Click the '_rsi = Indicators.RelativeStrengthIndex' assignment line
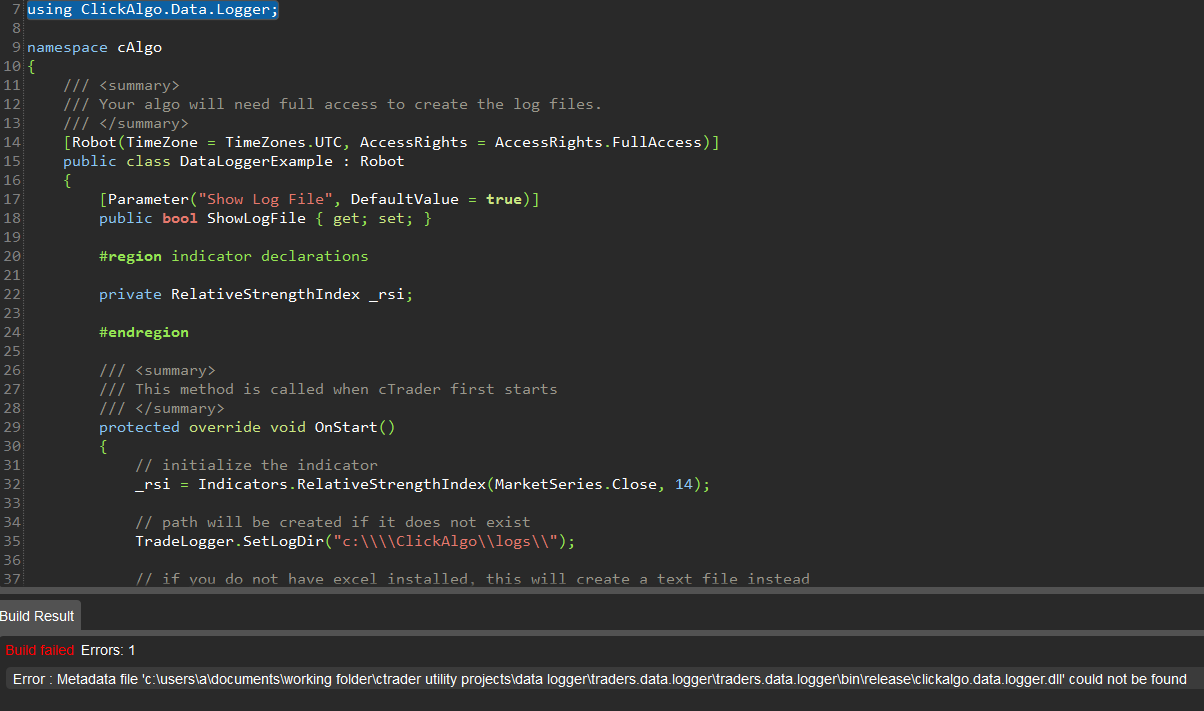Viewport: 1204px width, 711px height. click(422, 484)
